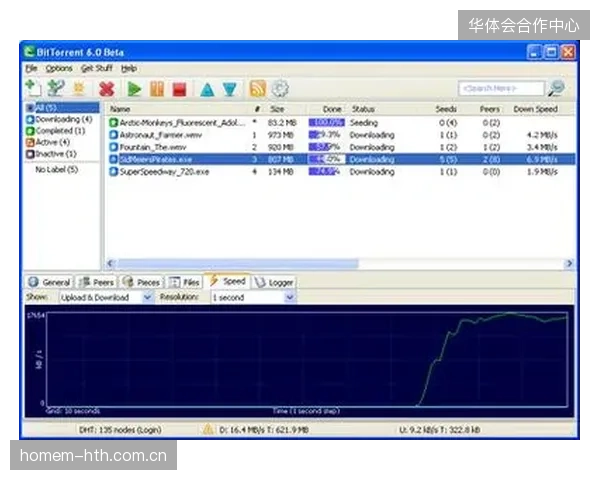Select the SidMeiersPirates.exe torrent

[341, 159]
